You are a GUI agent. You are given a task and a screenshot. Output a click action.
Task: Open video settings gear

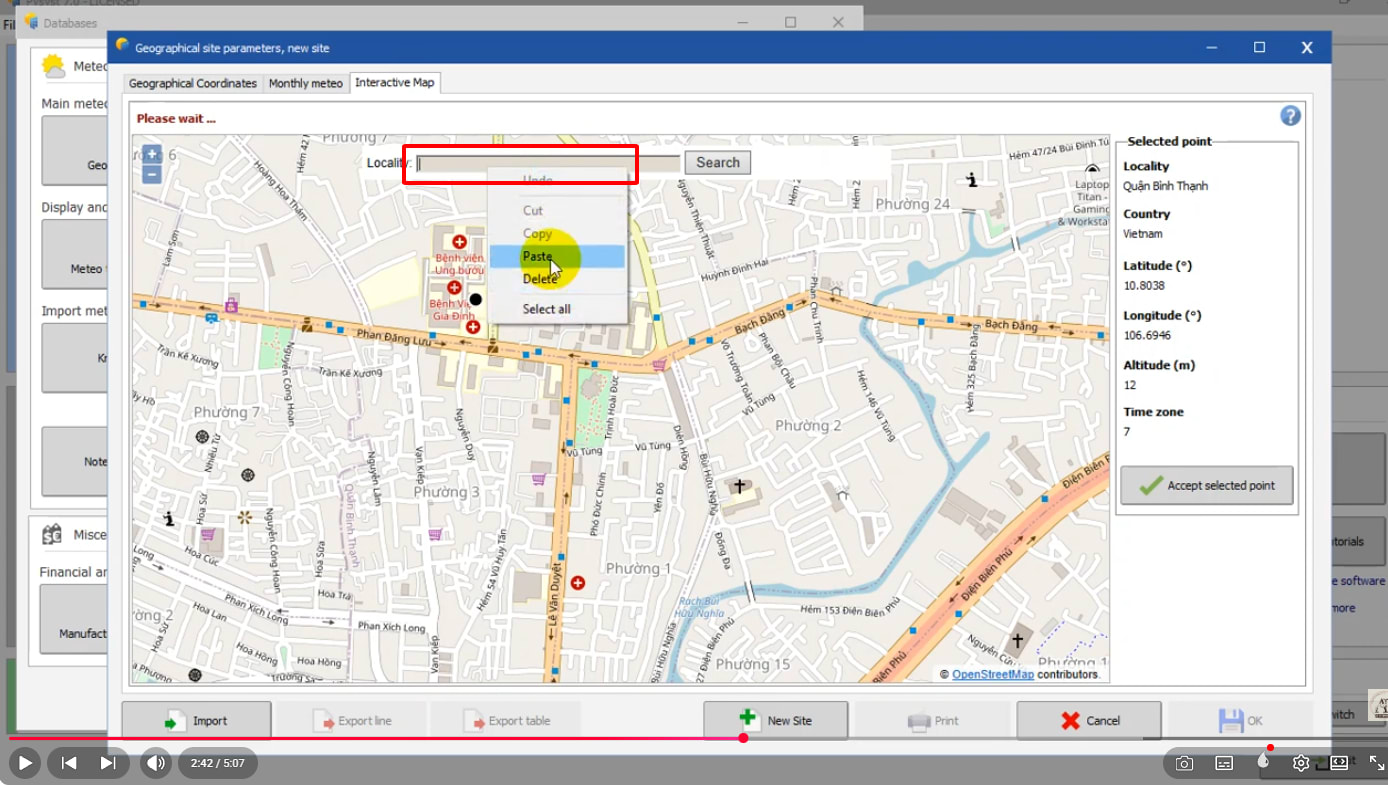pyautogui.click(x=1301, y=764)
